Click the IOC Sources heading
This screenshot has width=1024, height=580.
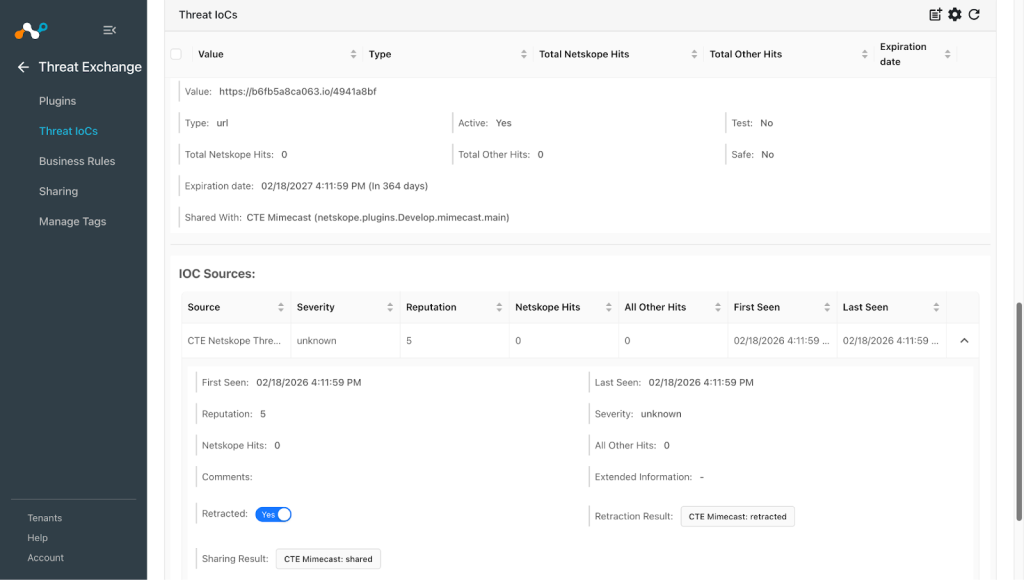point(217,274)
